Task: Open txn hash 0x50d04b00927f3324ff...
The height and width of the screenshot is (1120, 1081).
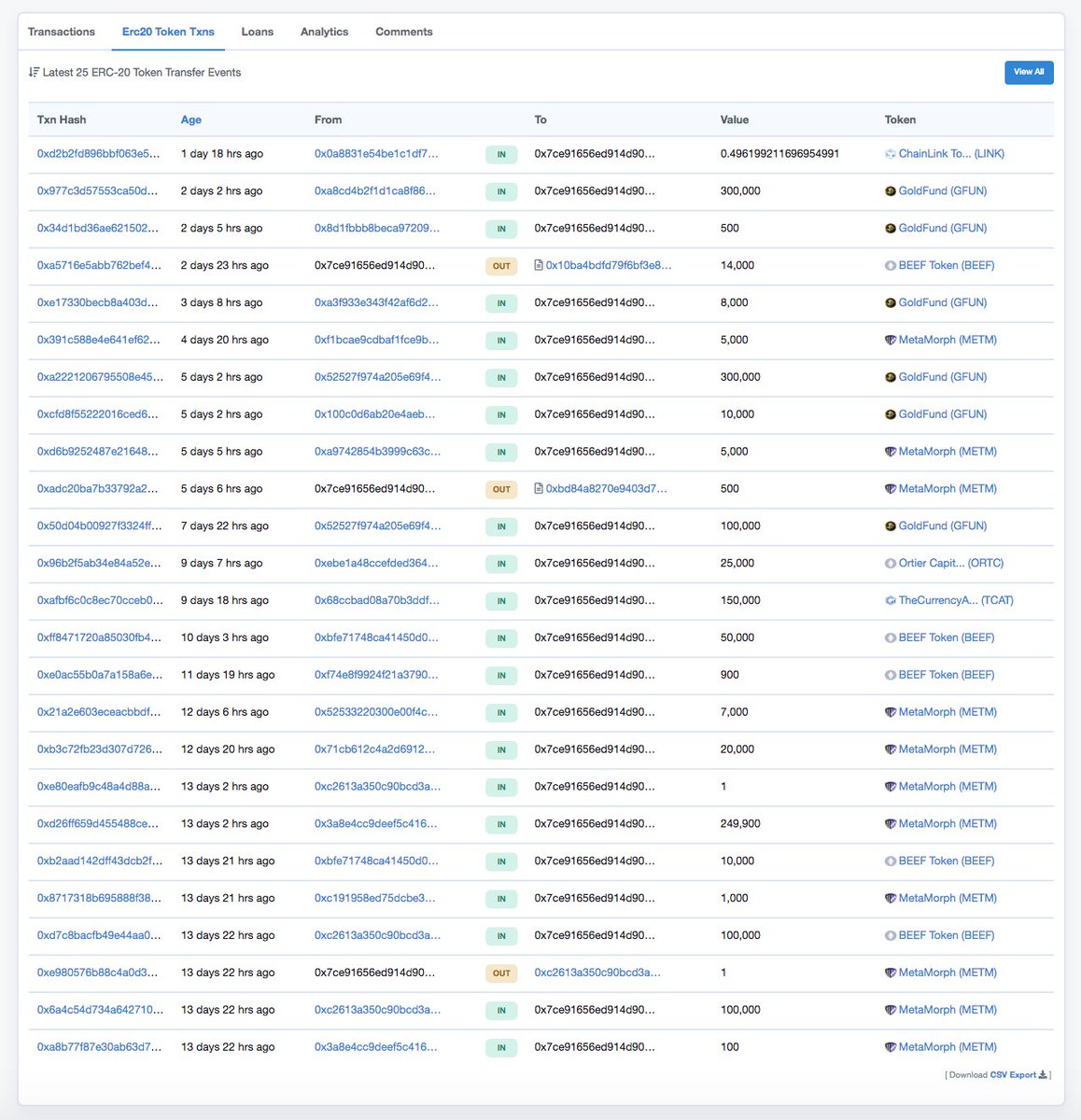Action: pos(99,526)
